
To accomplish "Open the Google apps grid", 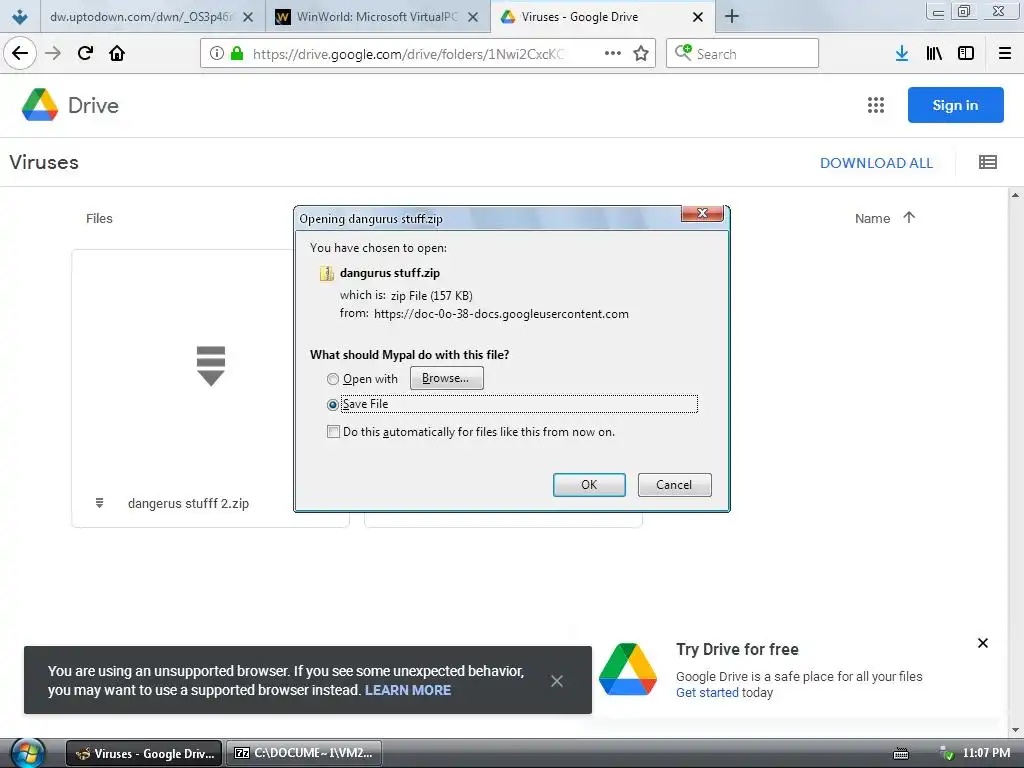I will pyautogui.click(x=876, y=105).
